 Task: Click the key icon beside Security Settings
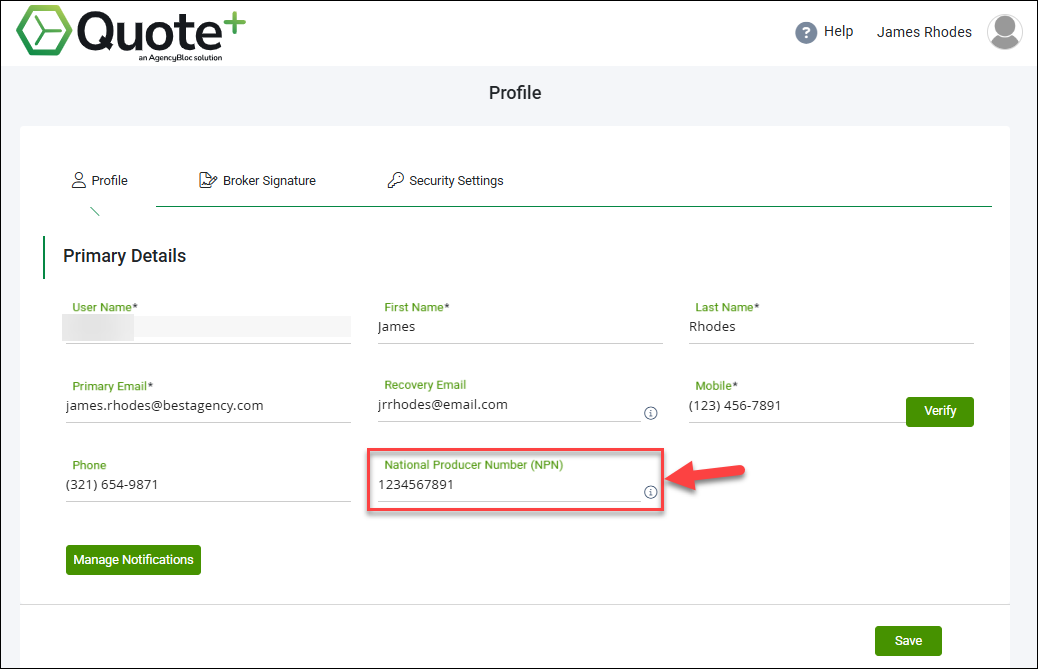click(x=395, y=180)
